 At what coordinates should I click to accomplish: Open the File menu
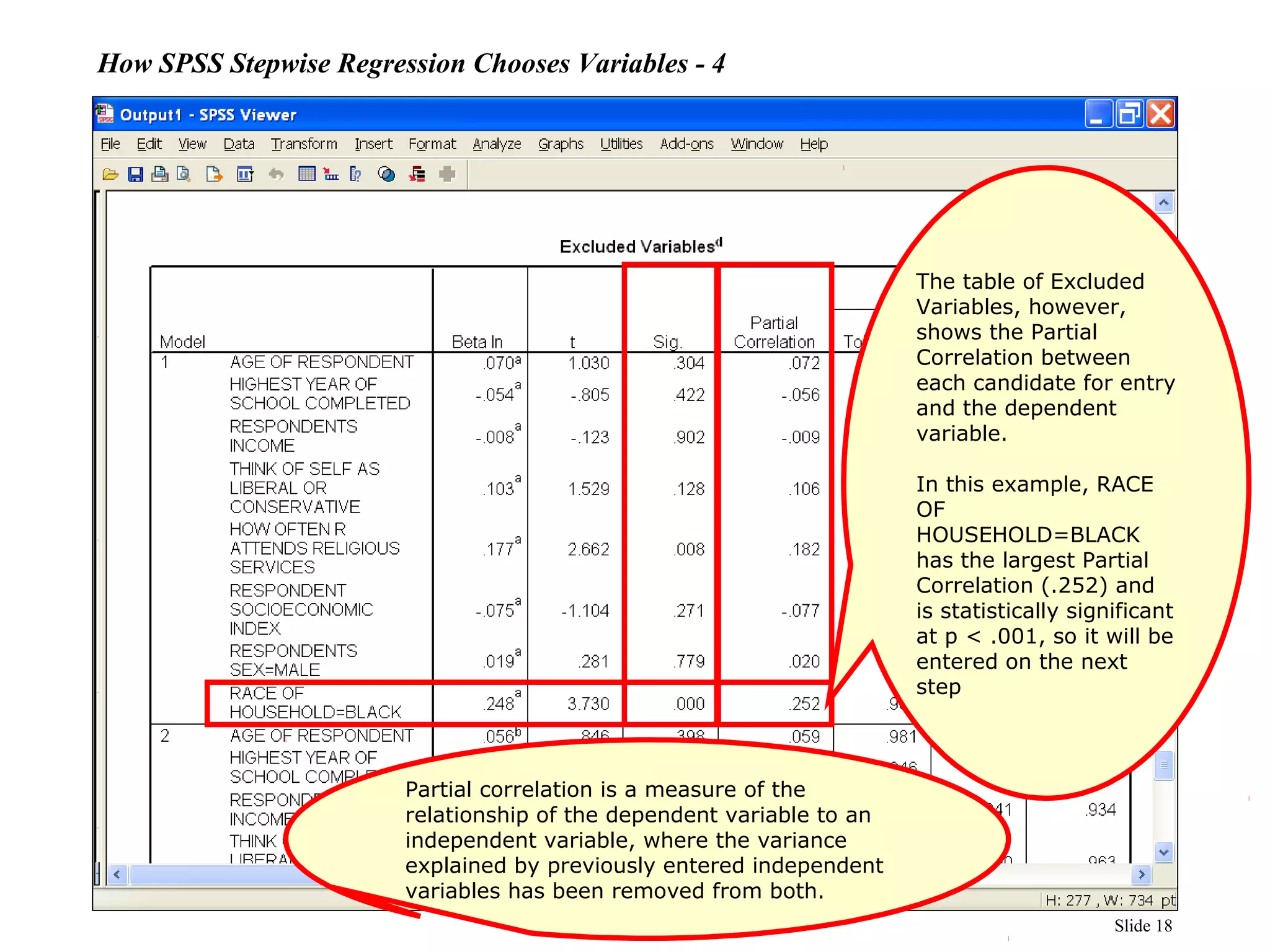[110, 144]
